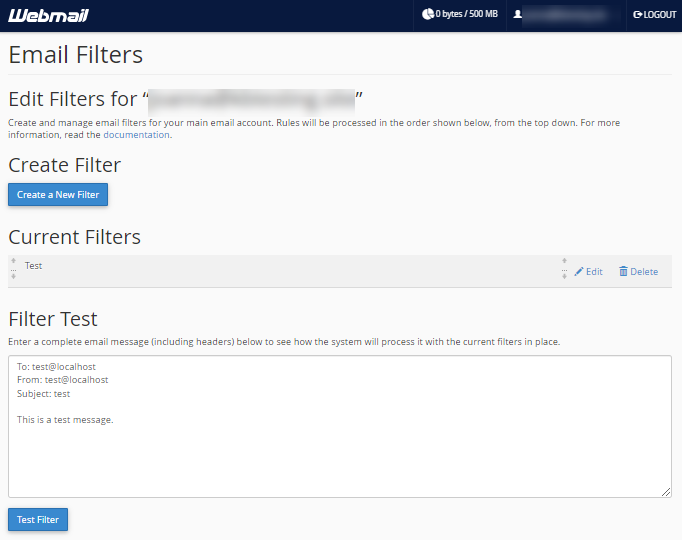Click the Email Filters heading
This screenshot has height=540, width=682.
(x=76, y=55)
